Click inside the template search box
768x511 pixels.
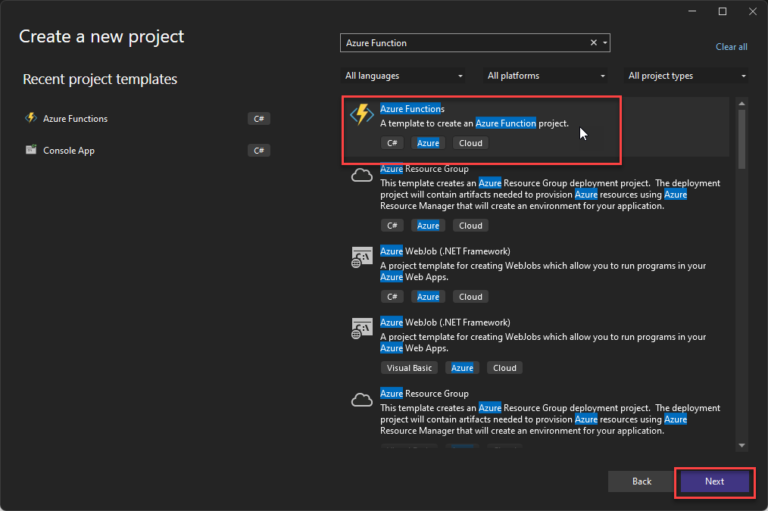click(460, 43)
